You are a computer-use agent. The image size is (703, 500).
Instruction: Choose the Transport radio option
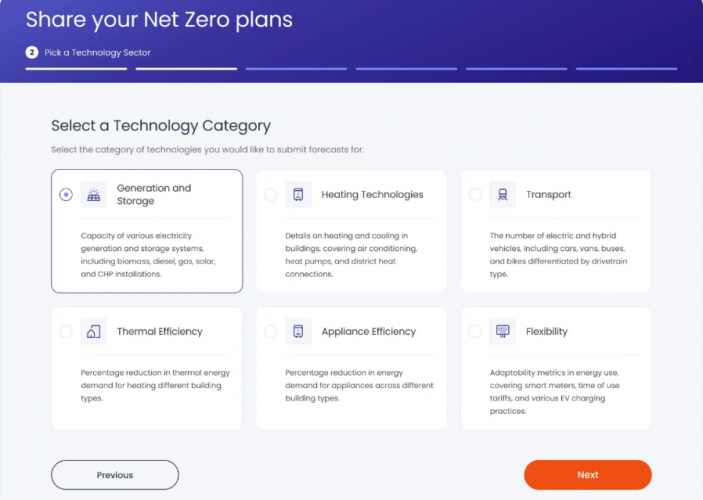coord(475,195)
